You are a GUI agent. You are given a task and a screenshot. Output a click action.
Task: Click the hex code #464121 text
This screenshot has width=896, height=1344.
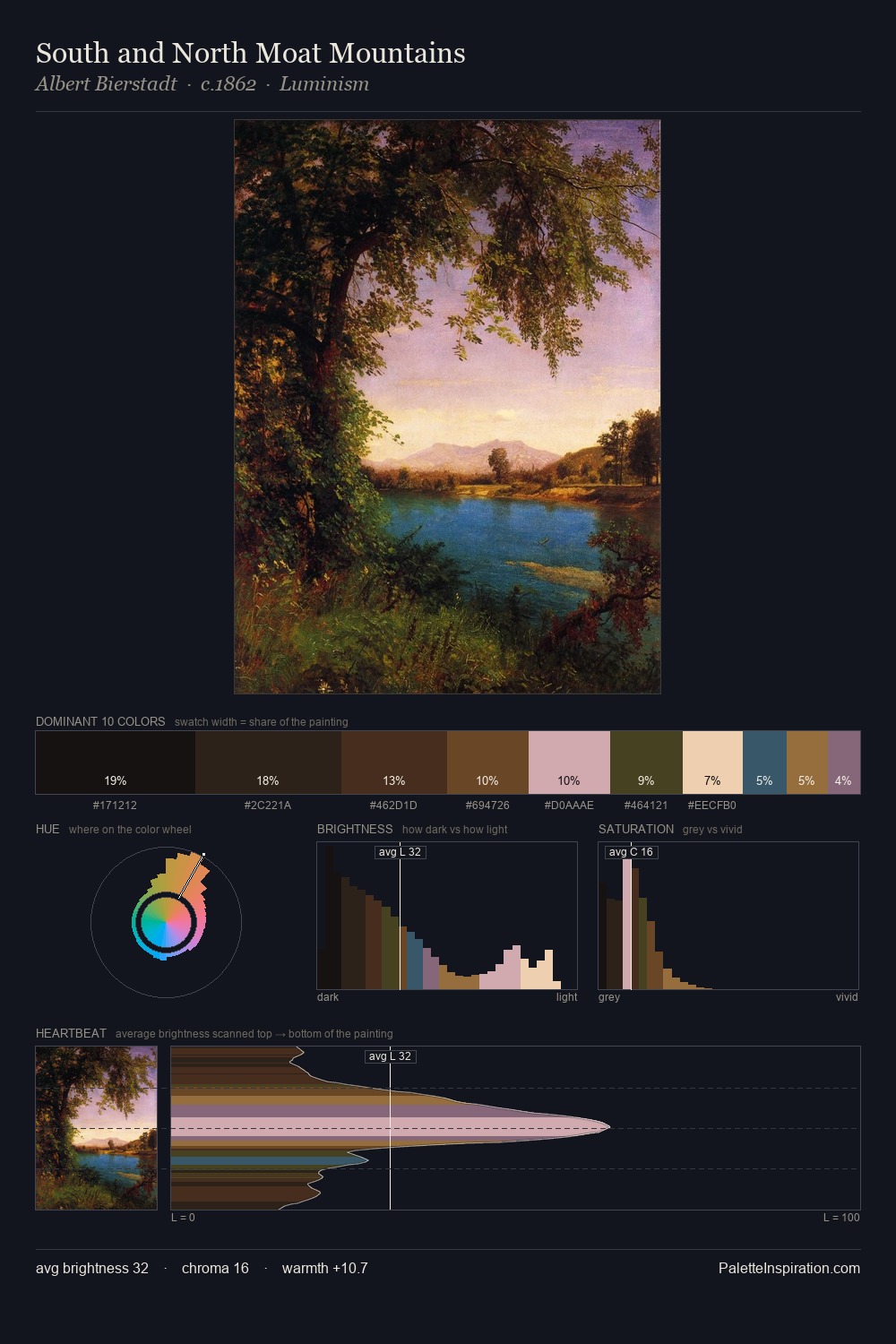646,806
